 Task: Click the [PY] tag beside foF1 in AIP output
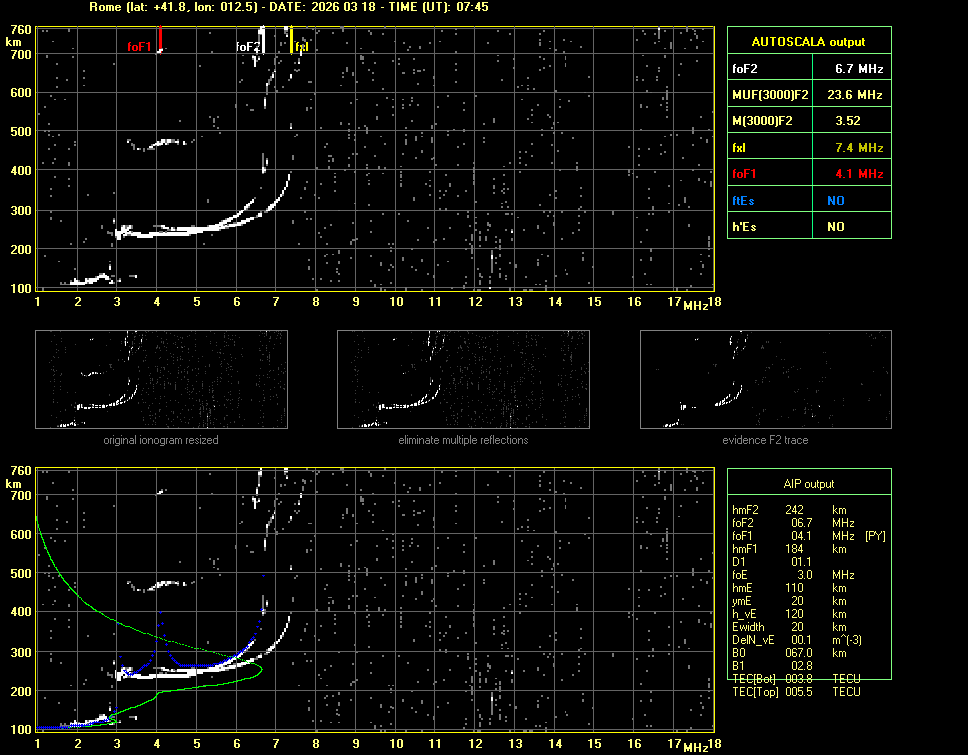coord(874,536)
